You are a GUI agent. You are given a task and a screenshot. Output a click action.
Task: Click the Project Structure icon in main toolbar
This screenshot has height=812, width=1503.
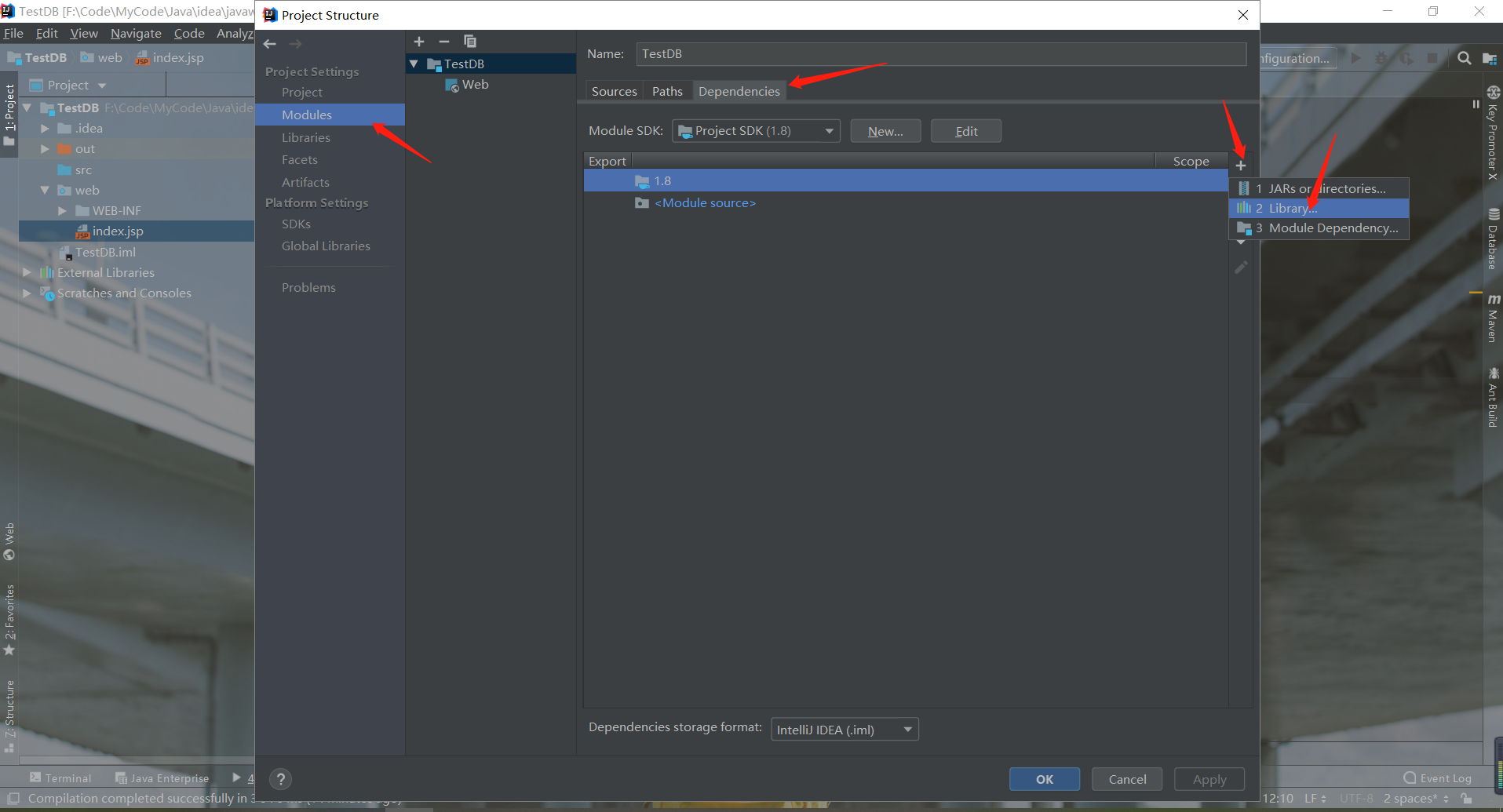click(x=1490, y=58)
